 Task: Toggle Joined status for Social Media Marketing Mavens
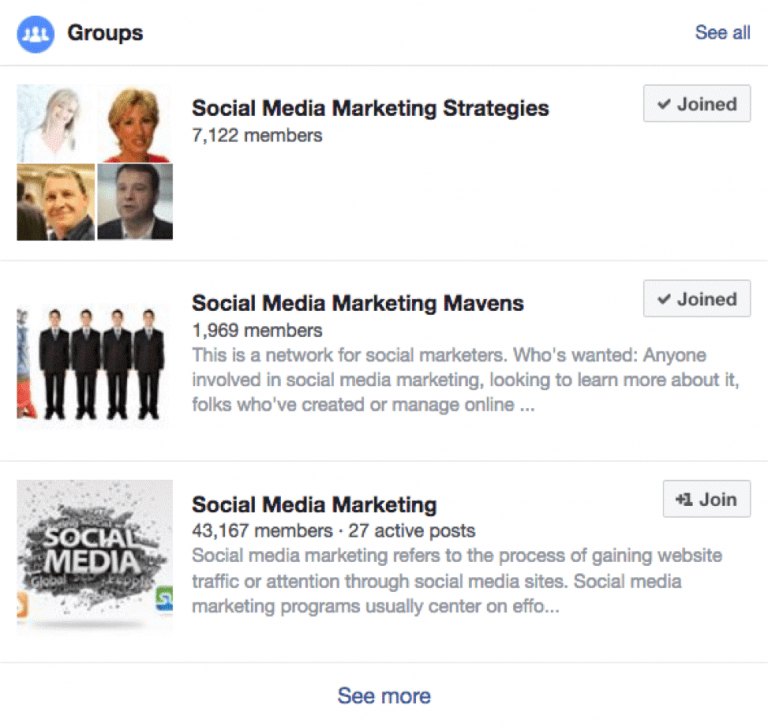[x=696, y=299]
